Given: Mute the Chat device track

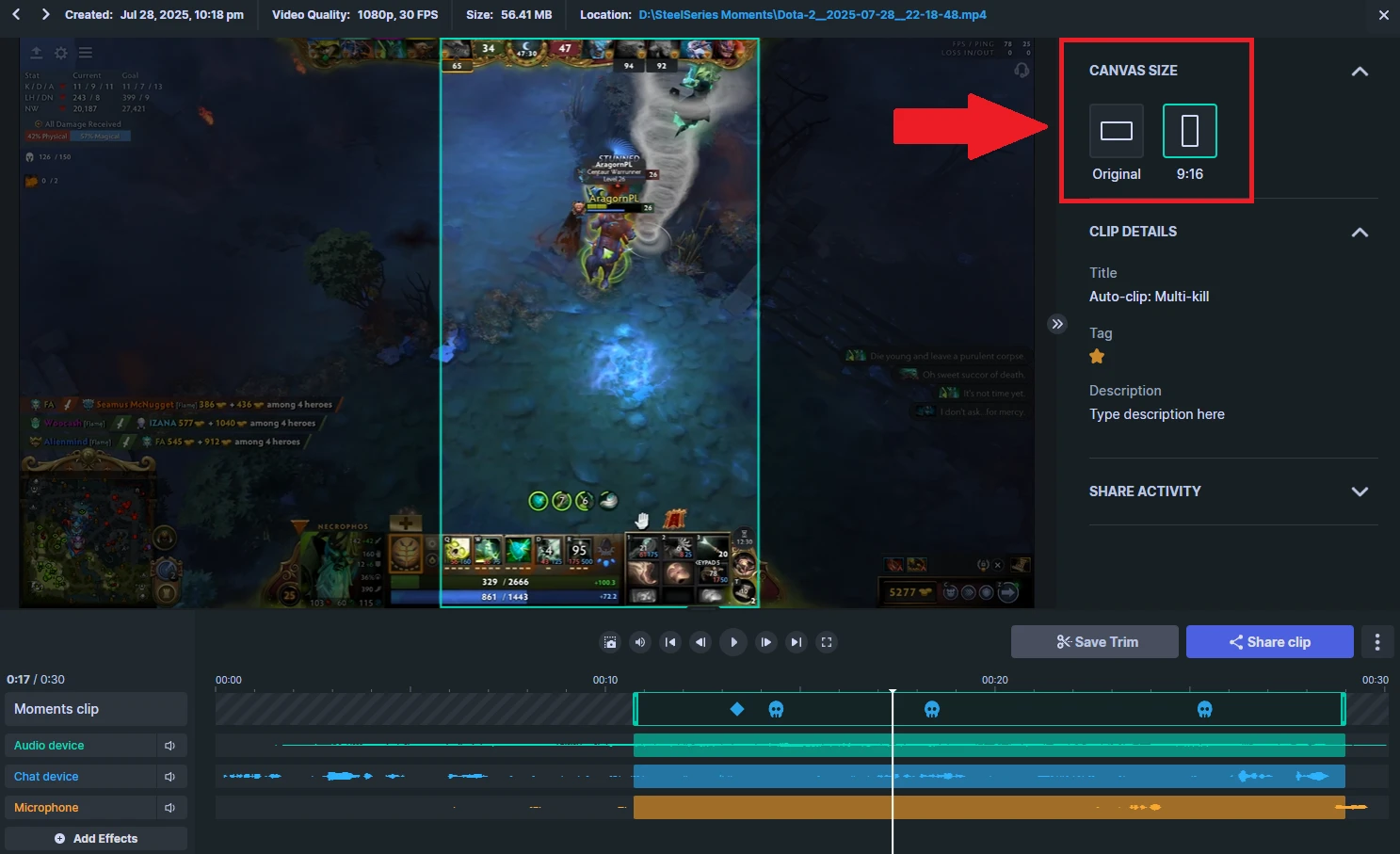Looking at the screenshot, I should pyautogui.click(x=170, y=777).
